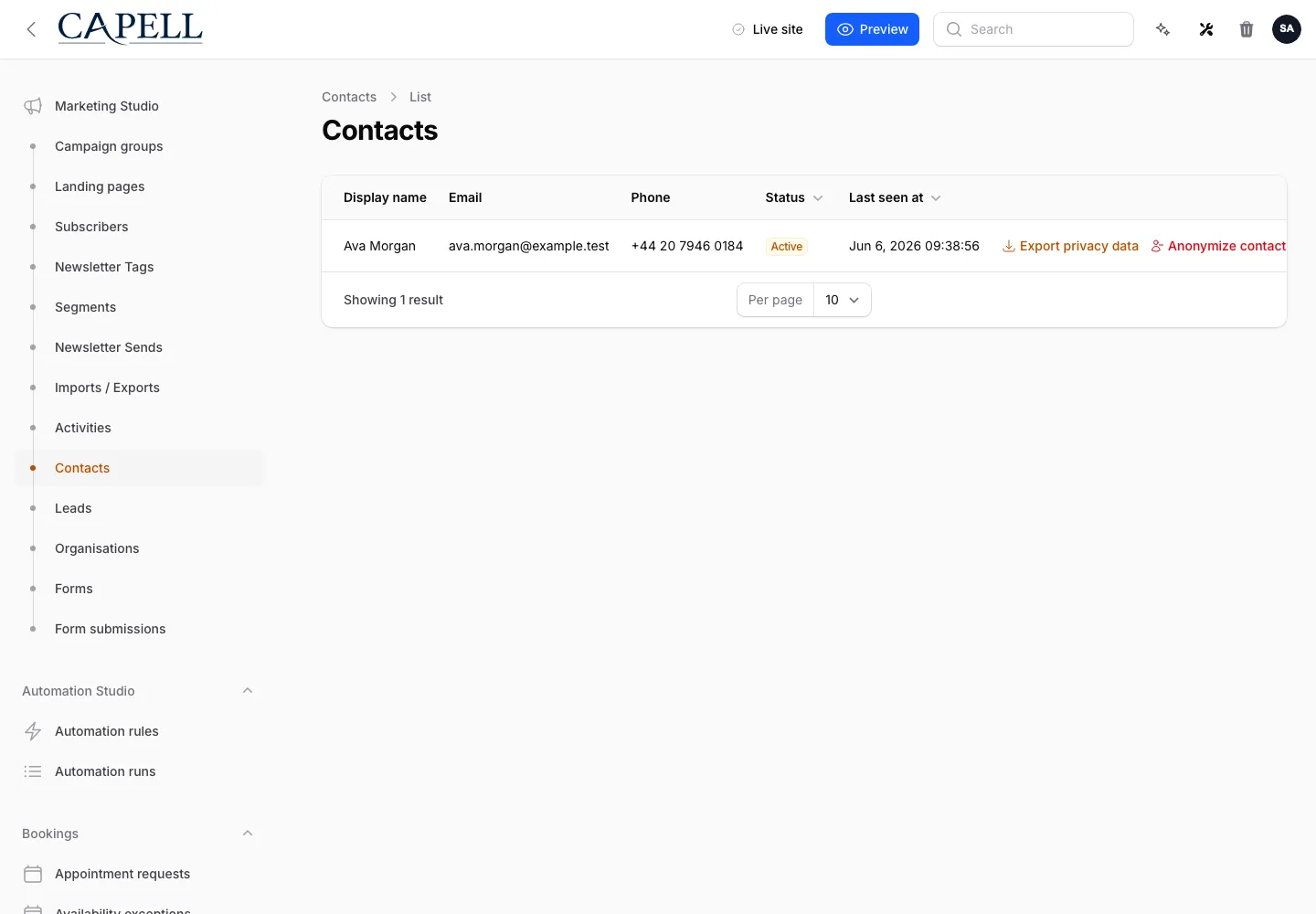Open Landing pages in sidebar
This screenshot has width=1316, height=914.
point(100,186)
